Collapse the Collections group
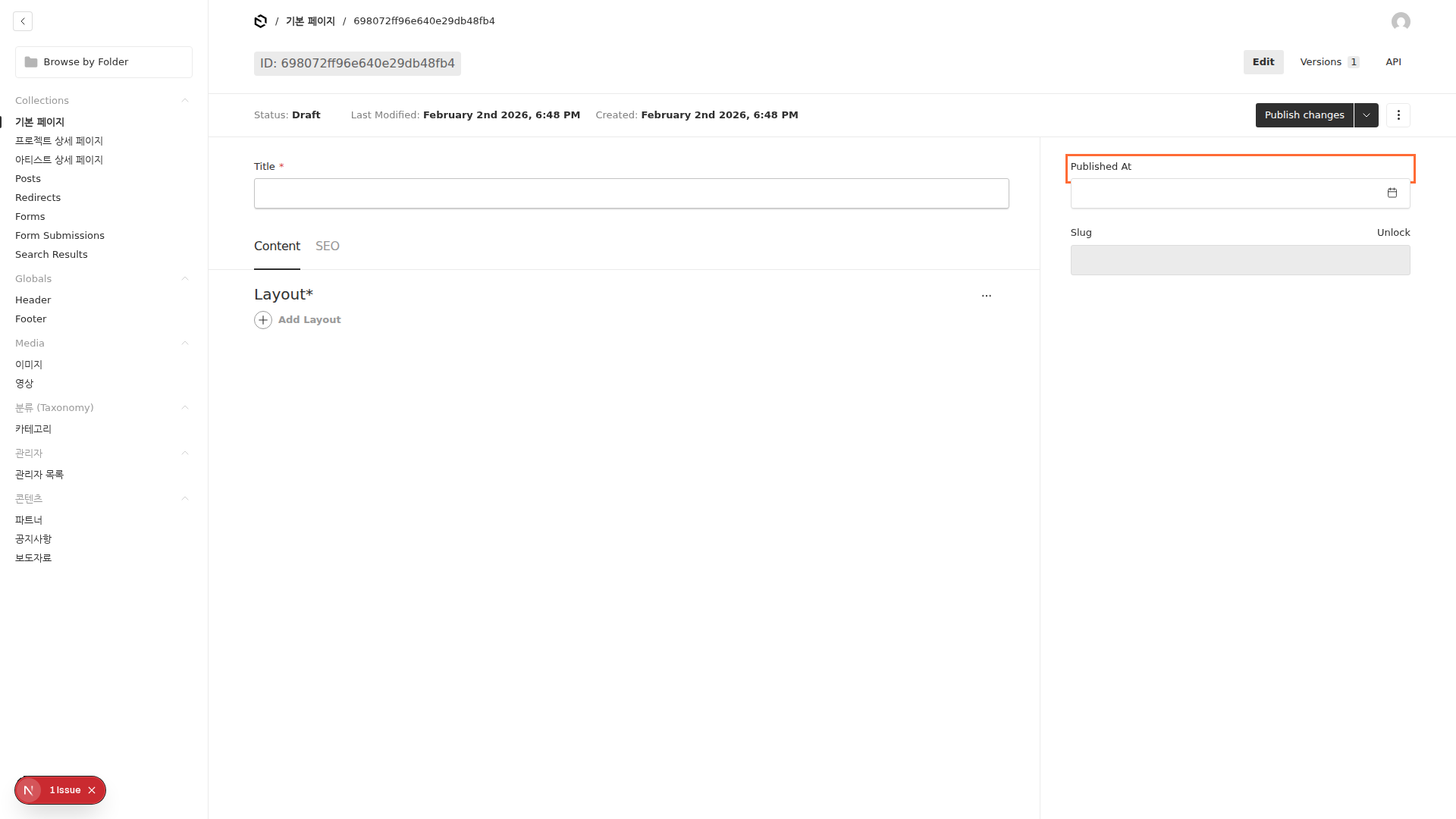 click(x=184, y=101)
